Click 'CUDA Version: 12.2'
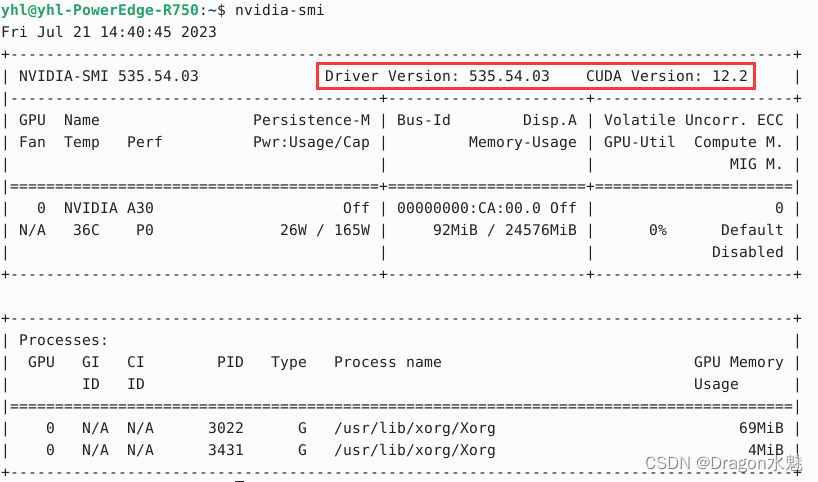 667,76
